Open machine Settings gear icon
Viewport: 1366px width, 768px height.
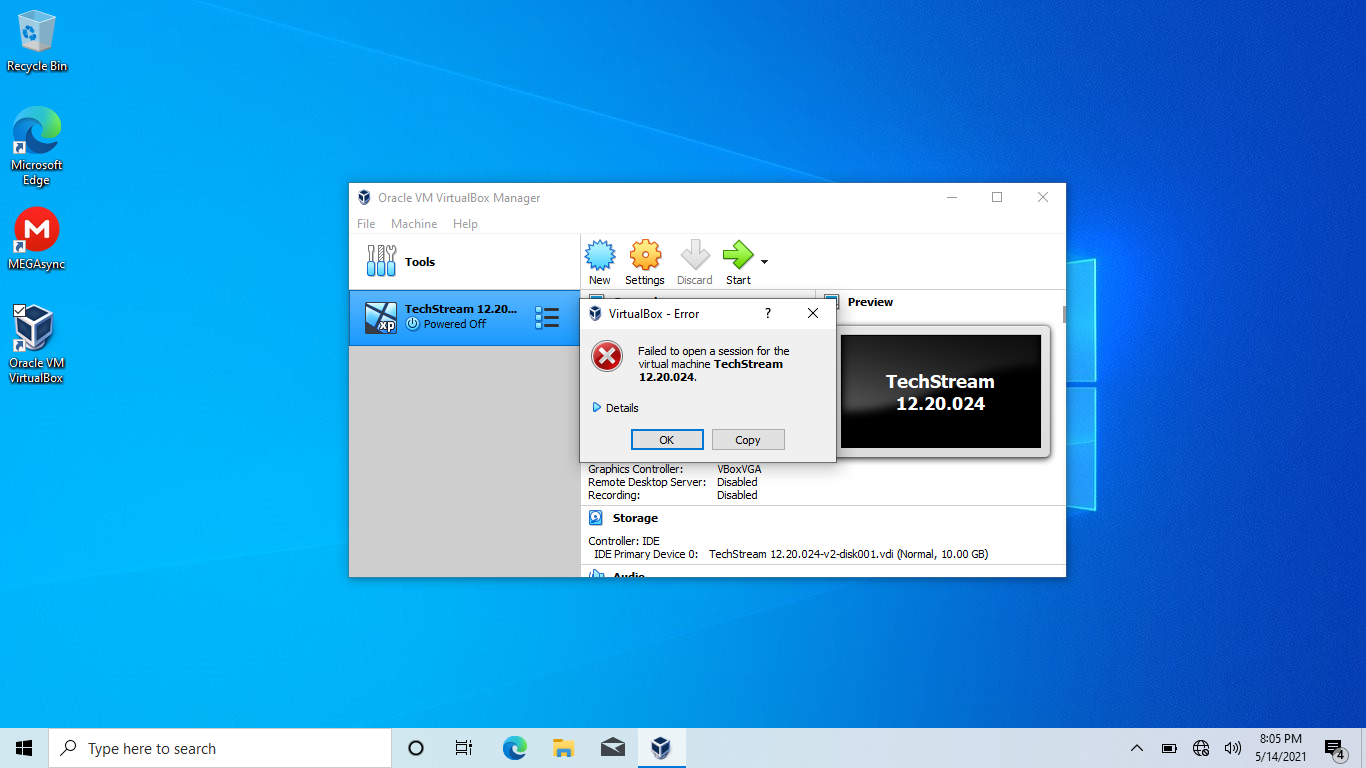pos(645,255)
